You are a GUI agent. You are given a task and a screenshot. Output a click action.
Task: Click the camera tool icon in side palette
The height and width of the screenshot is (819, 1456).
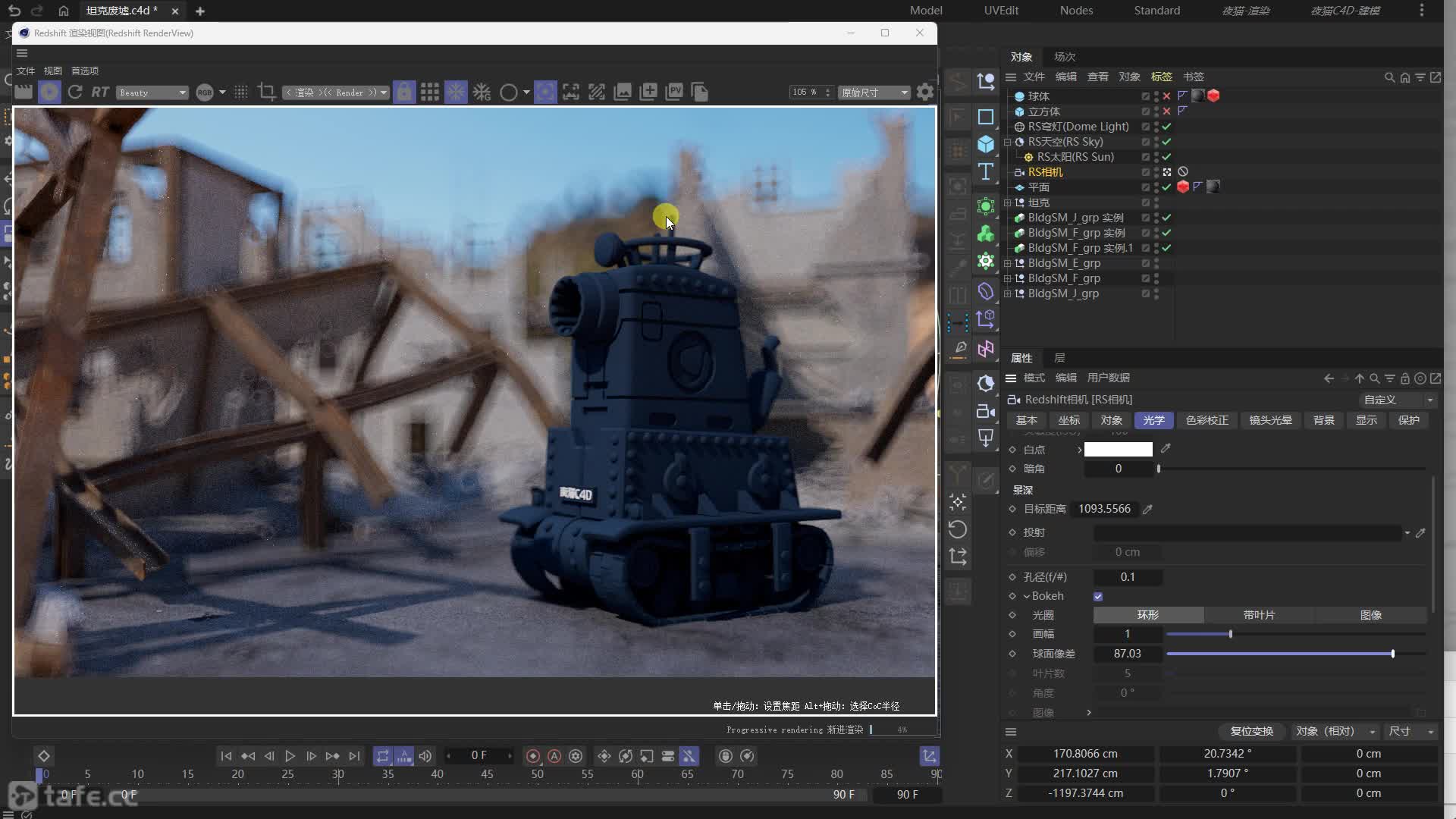986,411
